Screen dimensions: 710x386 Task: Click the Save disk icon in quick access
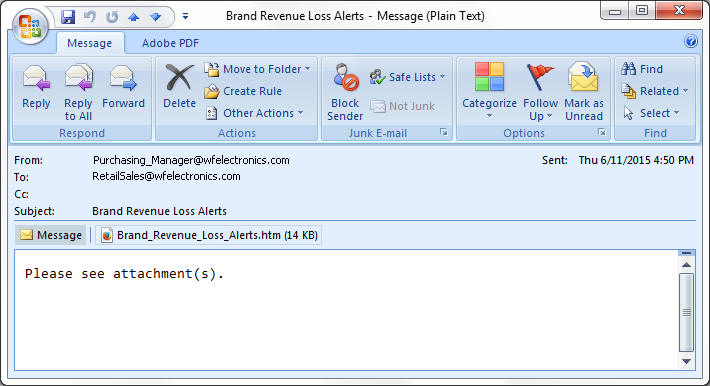tap(68, 17)
